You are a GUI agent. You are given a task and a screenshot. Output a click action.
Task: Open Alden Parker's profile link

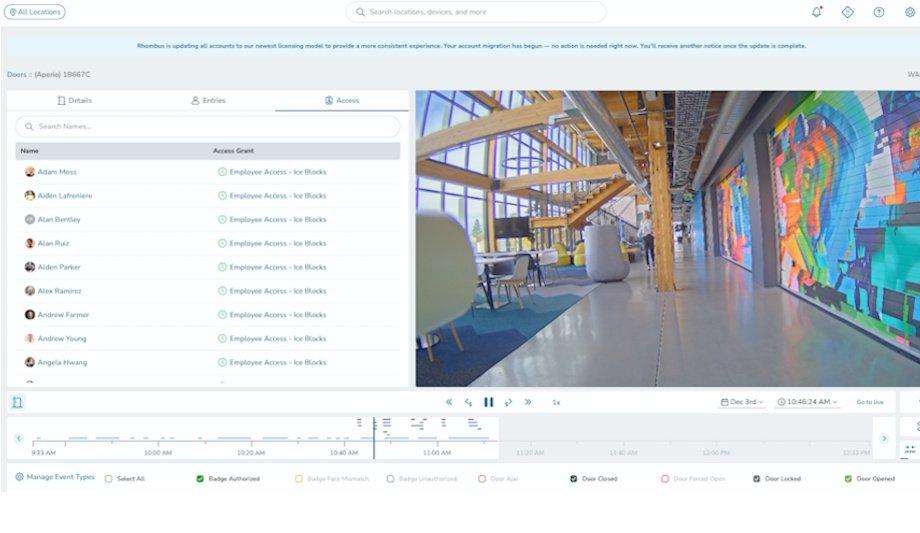tap(59, 267)
